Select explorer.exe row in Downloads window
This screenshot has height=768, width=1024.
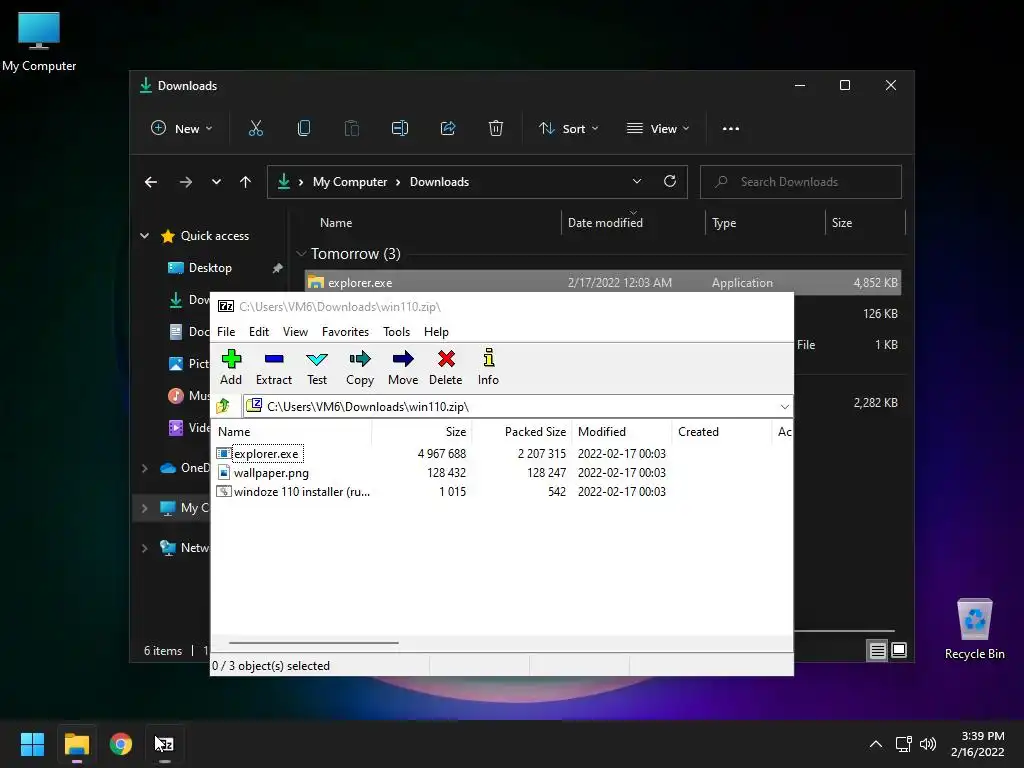[x=603, y=283]
